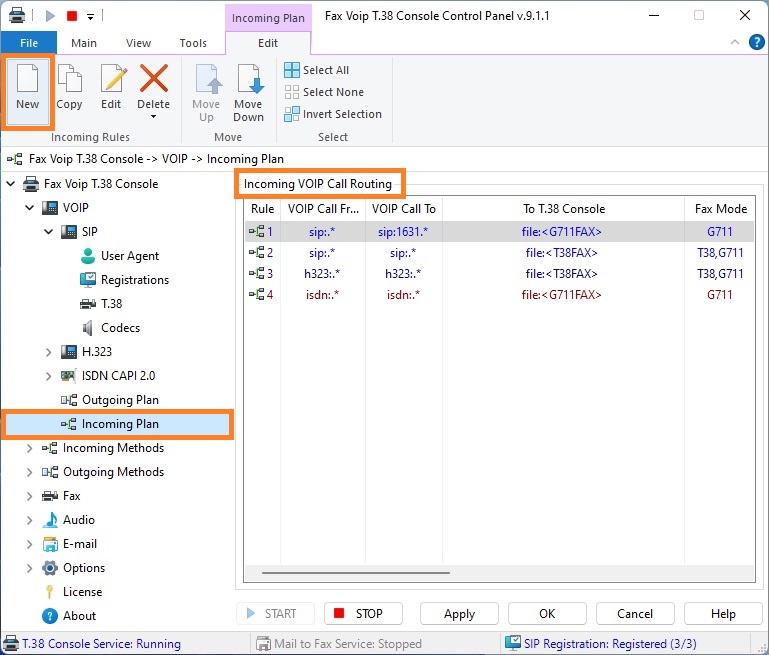Image resolution: width=769 pixels, height=655 pixels.
Task: Click Select None in the ribbon
Action: 324,92
